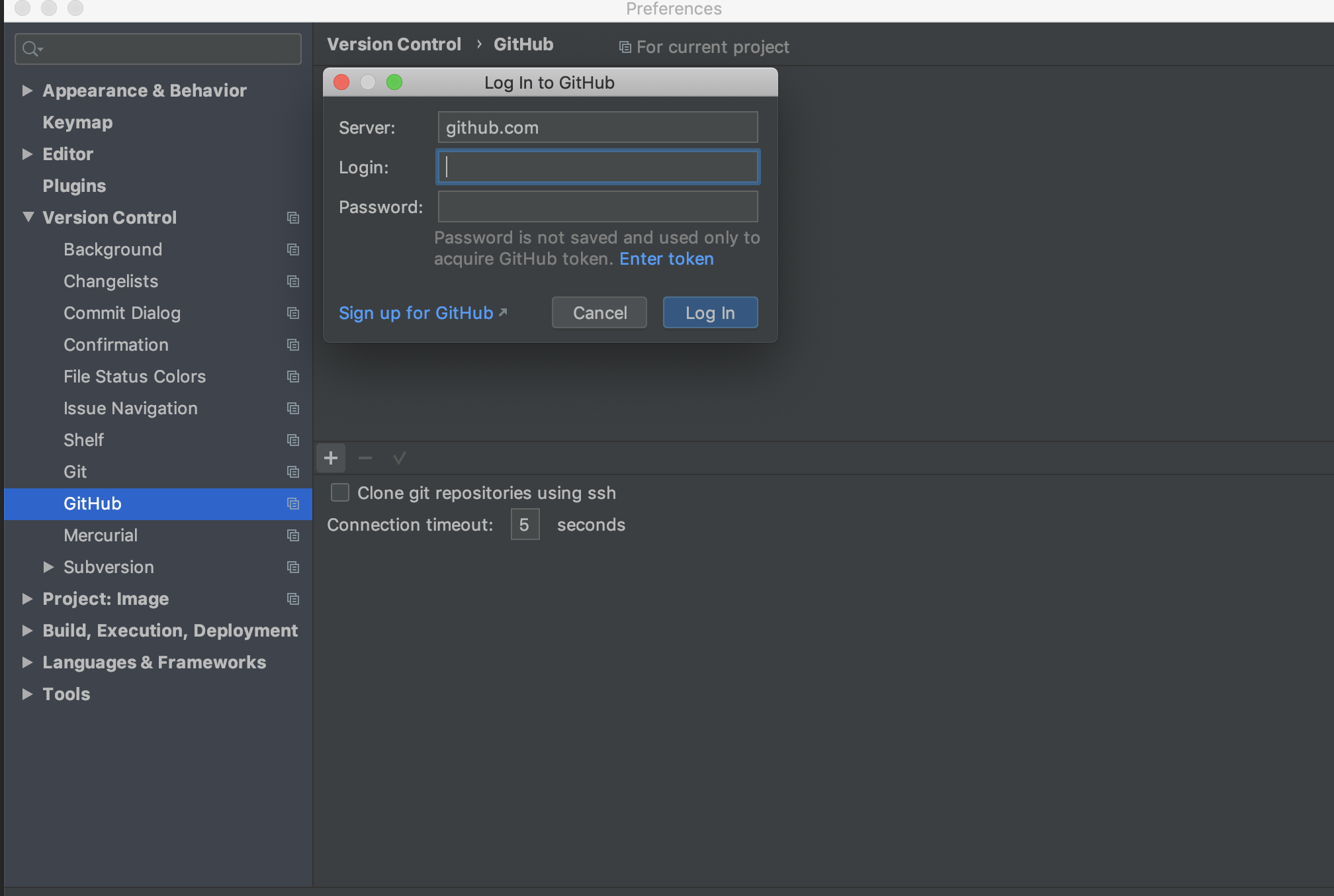Viewport: 1334px width, 896px height.
Task: Click the add account icon in toolbar
Action: [x=332, y=458]
